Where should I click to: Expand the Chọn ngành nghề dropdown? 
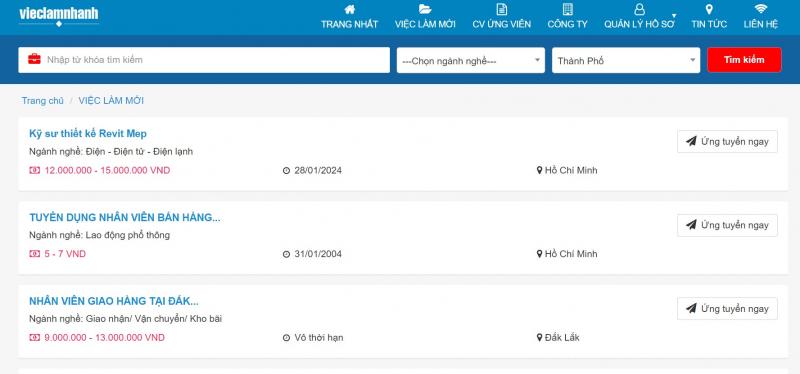coord(470,60)
